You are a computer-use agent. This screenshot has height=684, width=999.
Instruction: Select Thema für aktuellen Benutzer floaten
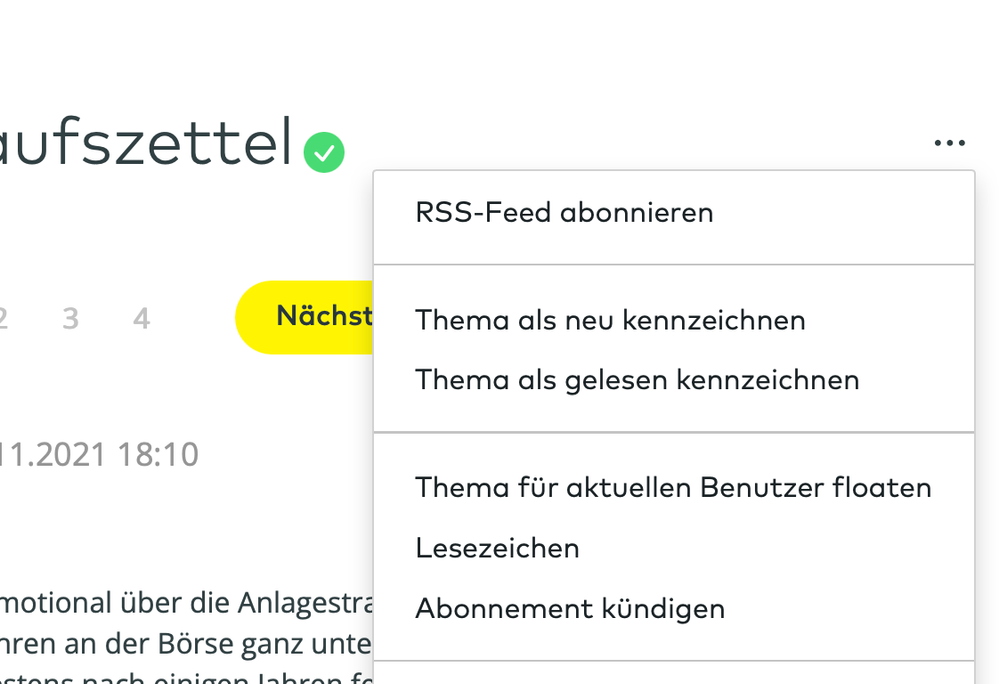pos(673,488)
